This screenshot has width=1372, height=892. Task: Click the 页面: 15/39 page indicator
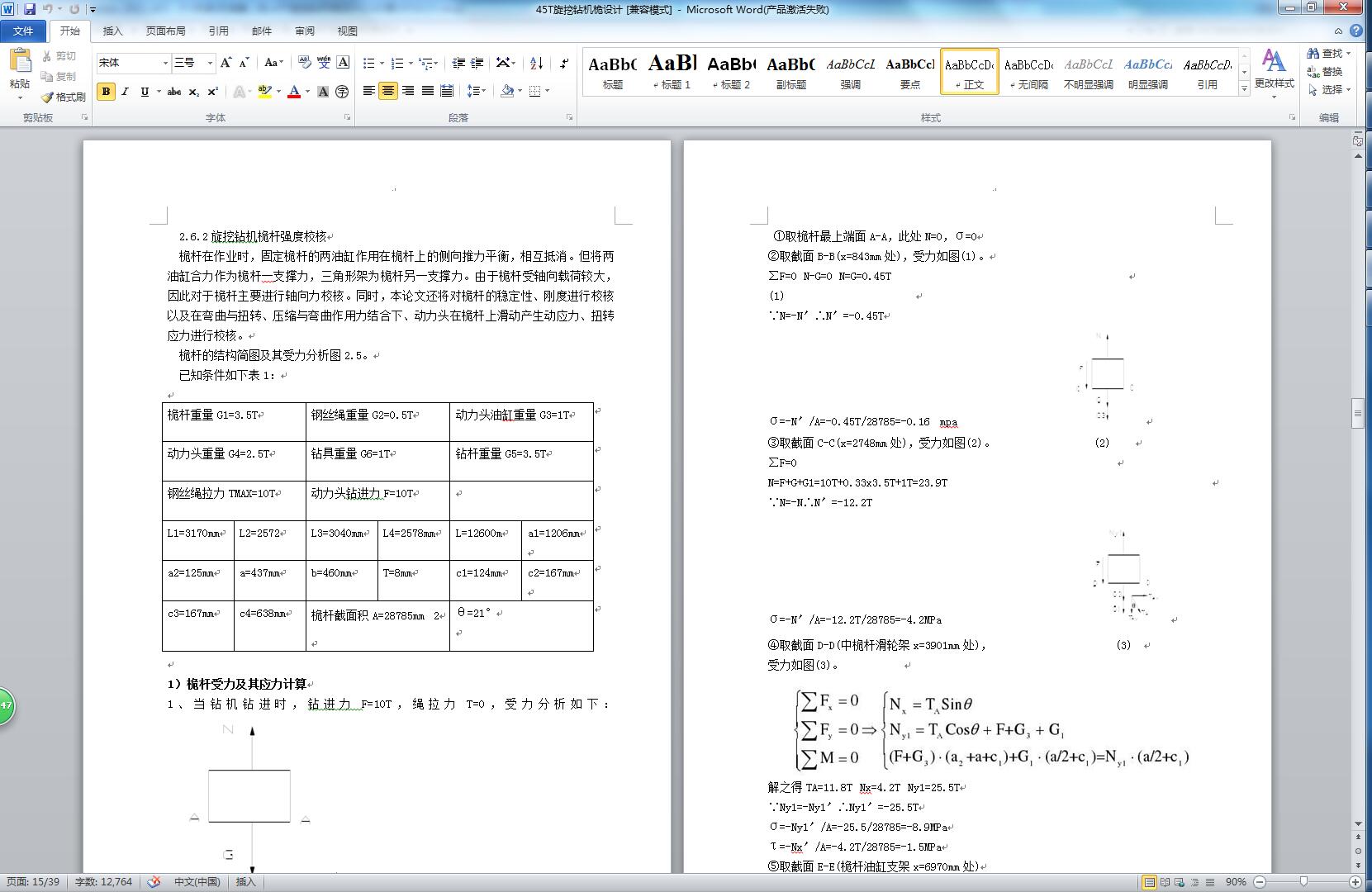point(33,882)
